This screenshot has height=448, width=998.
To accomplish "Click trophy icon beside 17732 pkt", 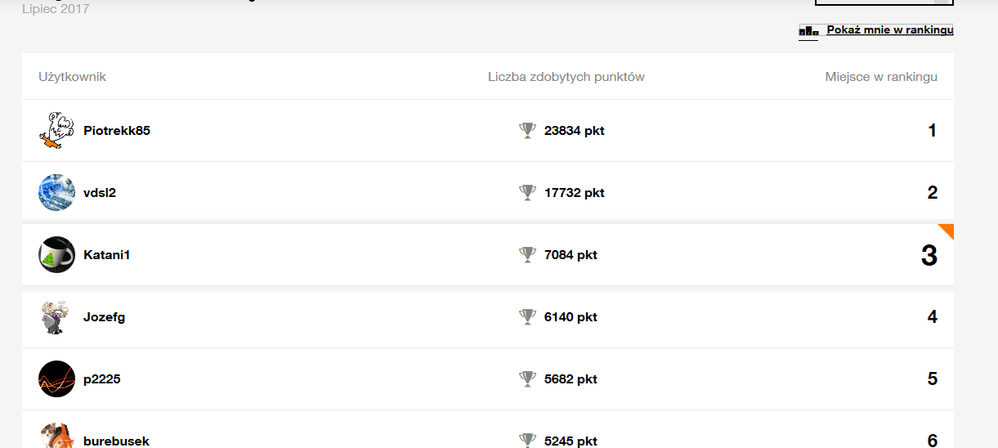I will click(528, 193).
